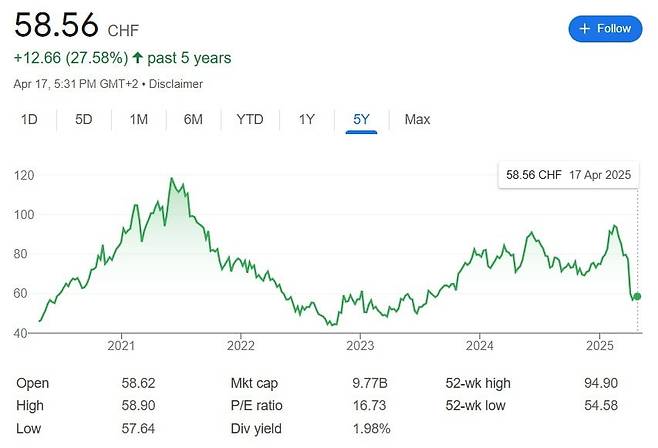Click the green endpoint dot on chart

pos(637,297)
